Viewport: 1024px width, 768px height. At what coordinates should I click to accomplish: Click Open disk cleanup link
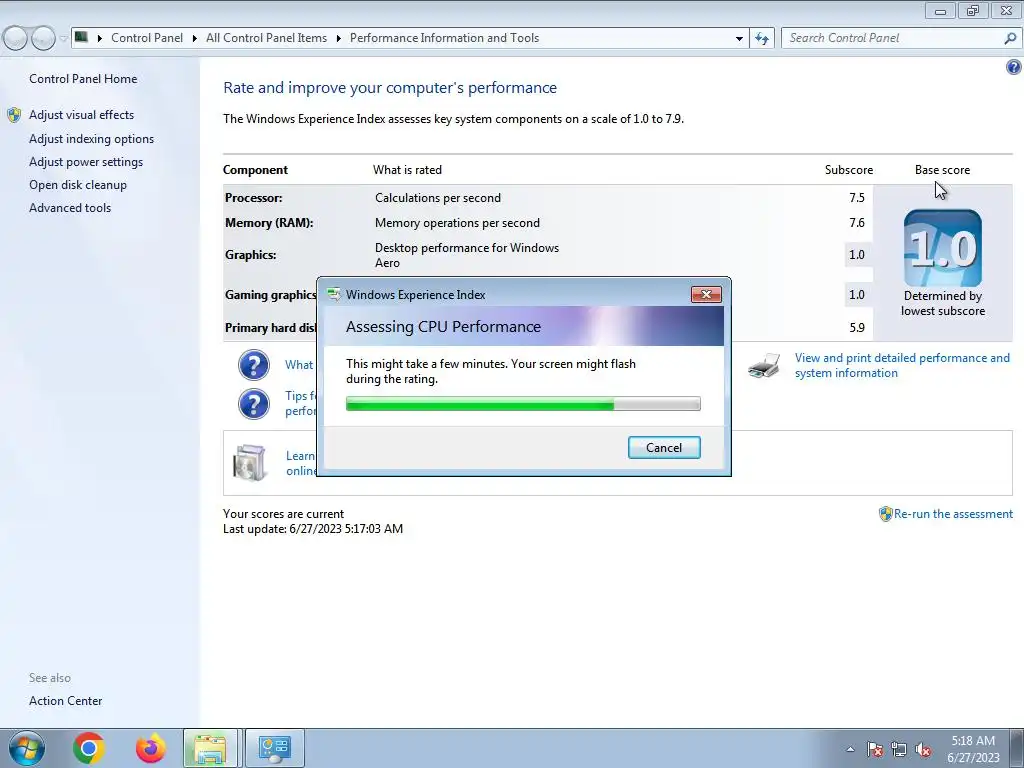tap(78, 185)
